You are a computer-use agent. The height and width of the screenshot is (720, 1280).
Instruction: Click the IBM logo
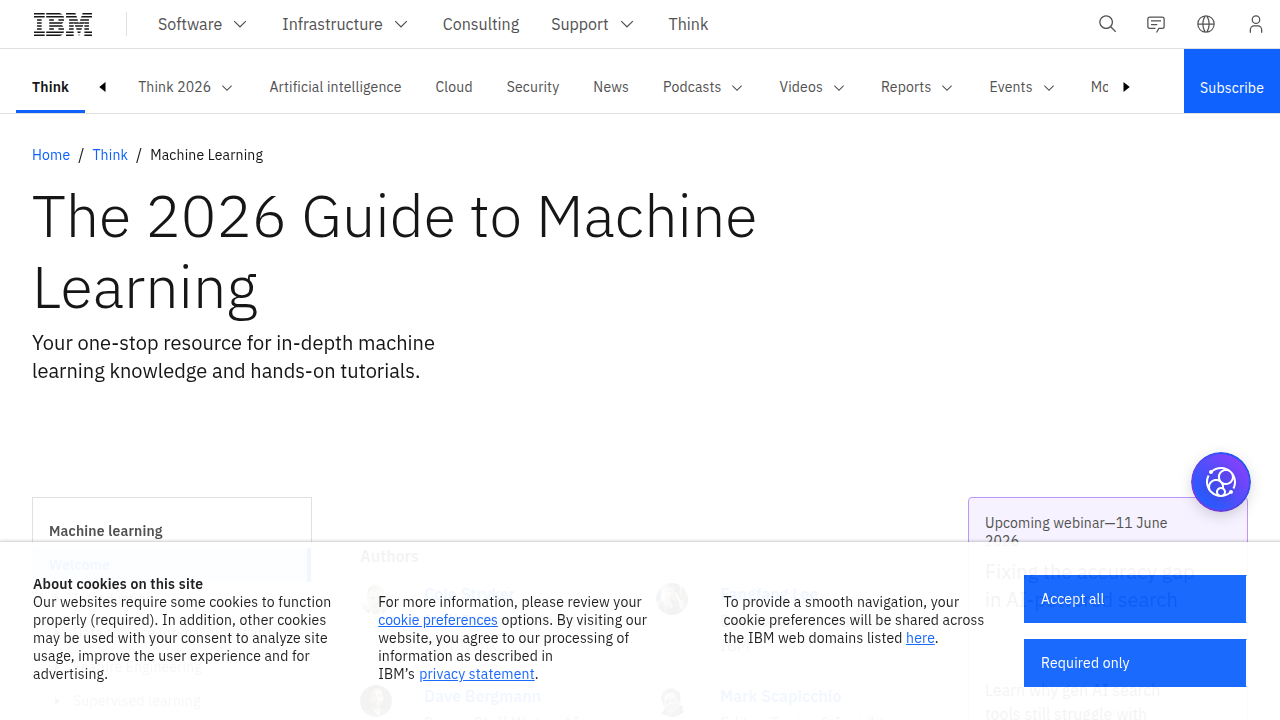(x=63, y=24)
